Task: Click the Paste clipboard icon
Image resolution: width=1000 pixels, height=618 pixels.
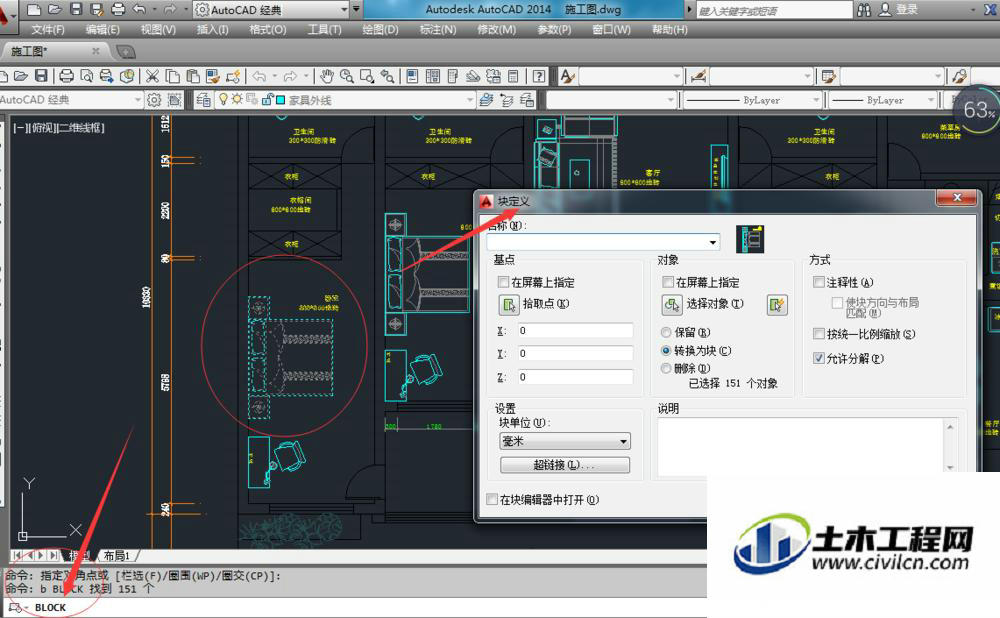Action: pyautogui.click(x=193, y=77)
